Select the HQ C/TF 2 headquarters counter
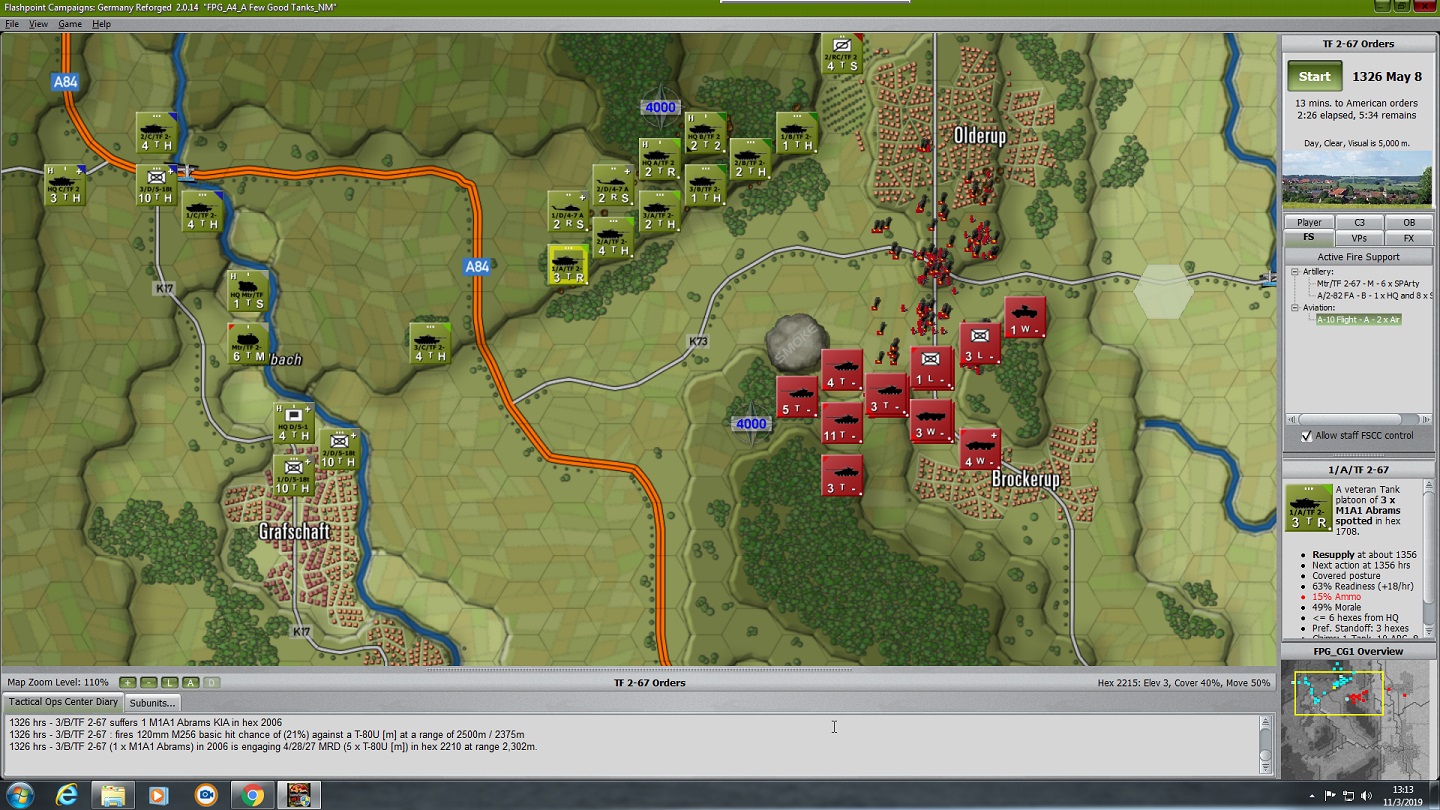The width and height of the screenshot is (1440, 810). pyautogui.click(x=65, y=185)
